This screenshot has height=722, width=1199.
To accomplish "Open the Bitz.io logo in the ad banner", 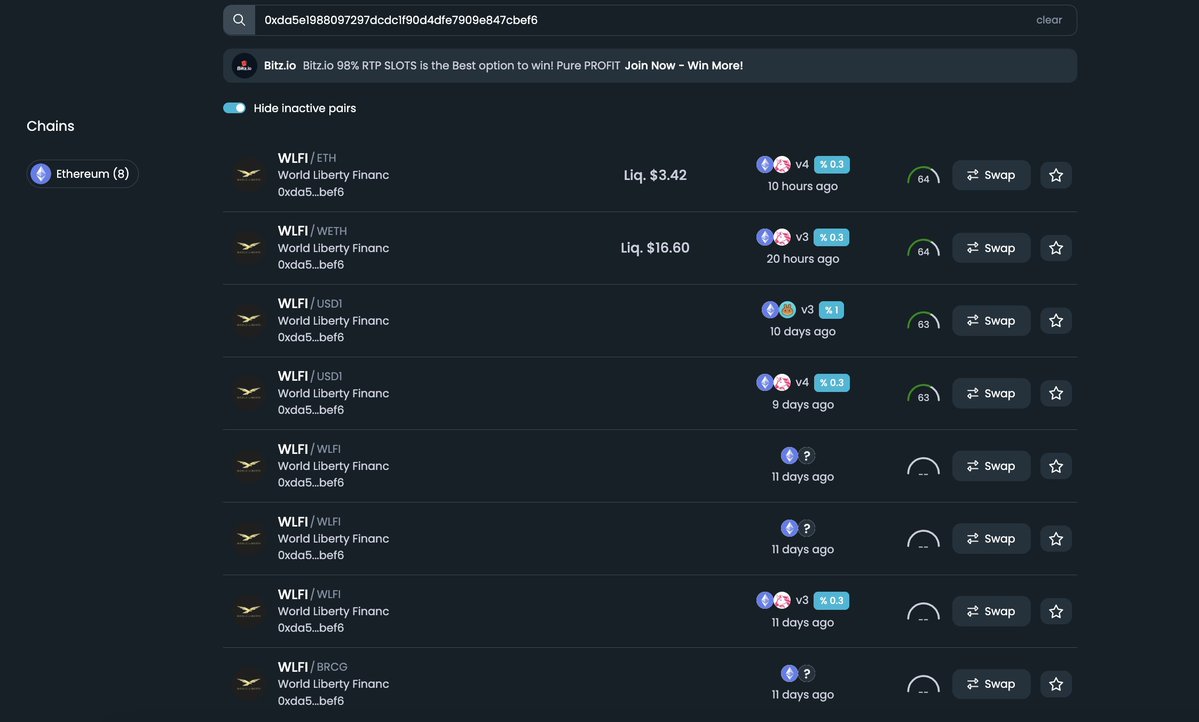I will pos(245,66).
